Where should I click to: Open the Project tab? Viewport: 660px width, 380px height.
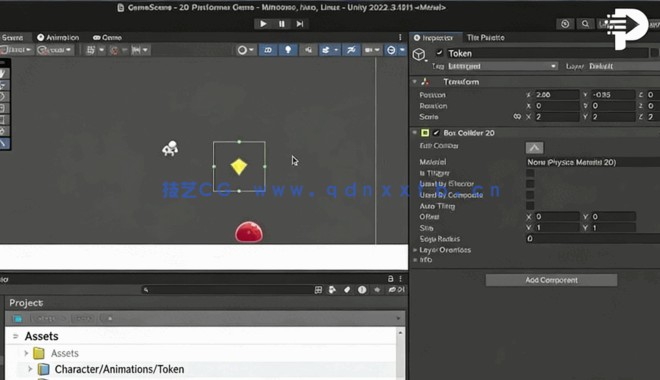pyautogui.click(x=26, y=303)
